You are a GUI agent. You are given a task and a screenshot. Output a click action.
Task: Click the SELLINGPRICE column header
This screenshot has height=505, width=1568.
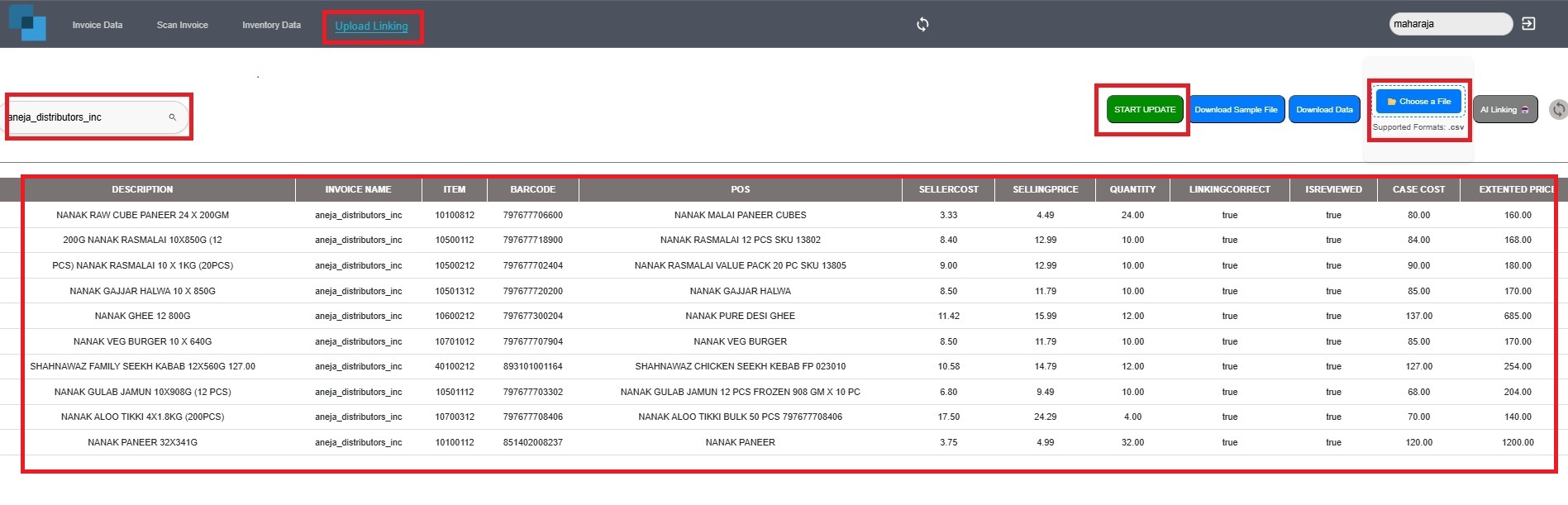tap(1046, 189)
